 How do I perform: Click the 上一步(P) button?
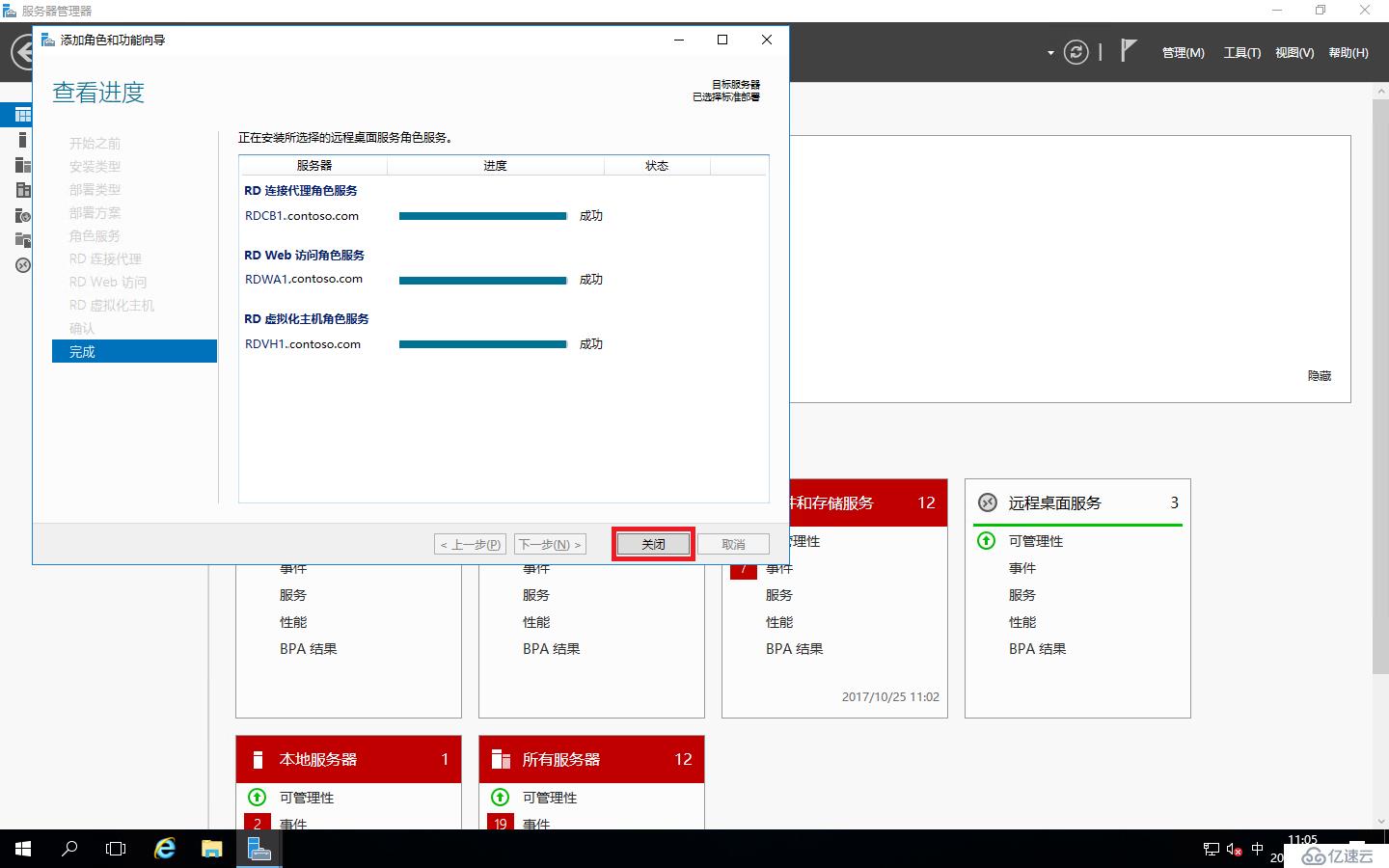tap(470, 544)
